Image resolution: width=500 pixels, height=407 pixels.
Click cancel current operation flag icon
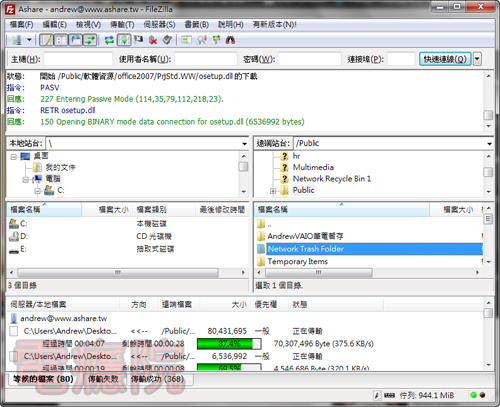(138, 40)
